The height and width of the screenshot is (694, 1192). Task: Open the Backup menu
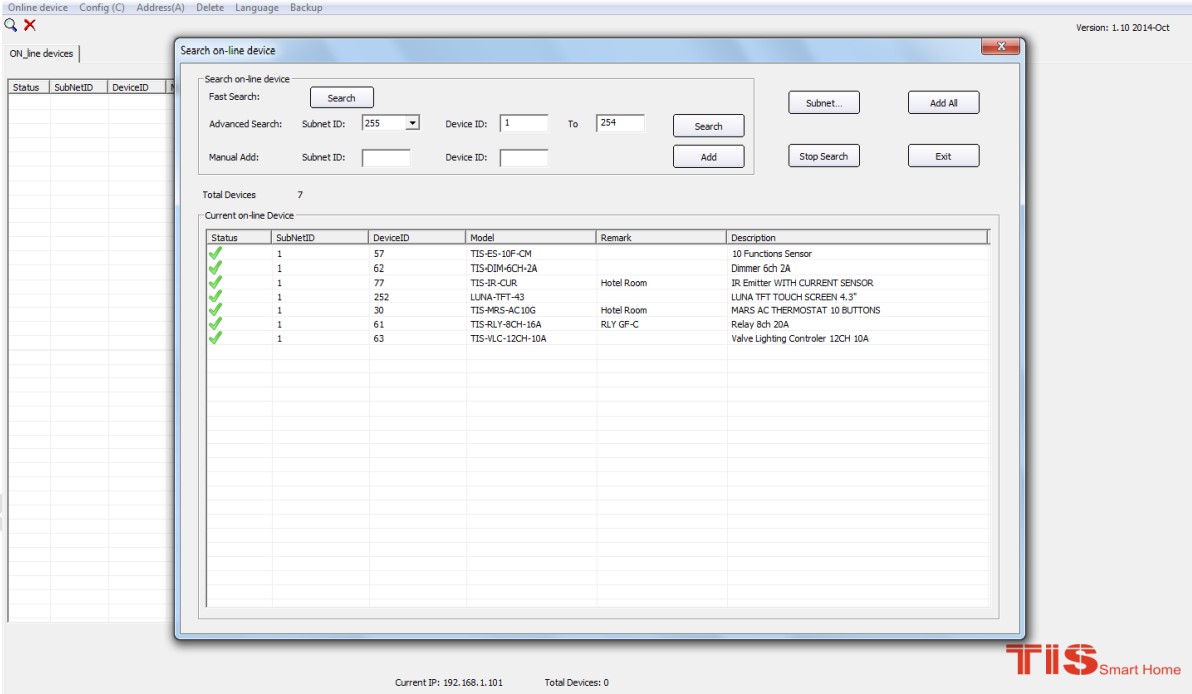pyautogui.click(x=306, y=7)
